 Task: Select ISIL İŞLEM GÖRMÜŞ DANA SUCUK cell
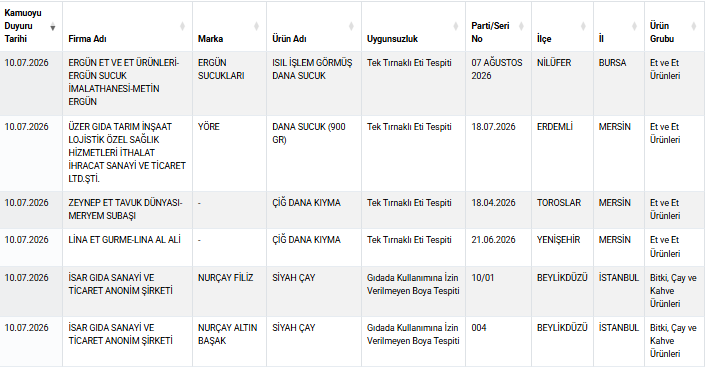[x=314, y=83]
